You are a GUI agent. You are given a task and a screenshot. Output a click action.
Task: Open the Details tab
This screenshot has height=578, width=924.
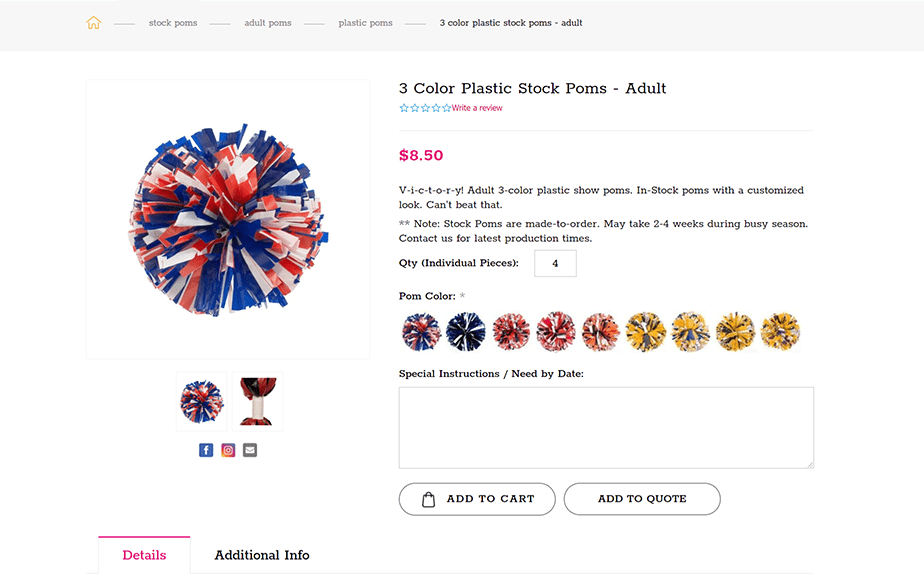coord(144,555)
